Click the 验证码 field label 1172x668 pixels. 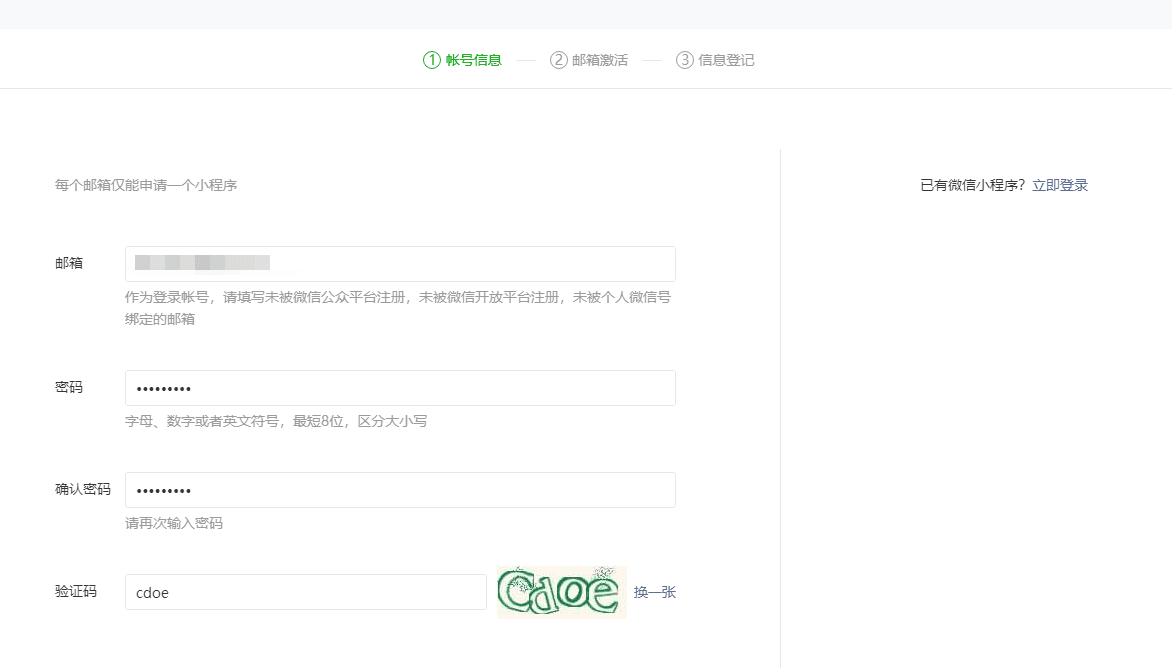(x=76, y=591)
